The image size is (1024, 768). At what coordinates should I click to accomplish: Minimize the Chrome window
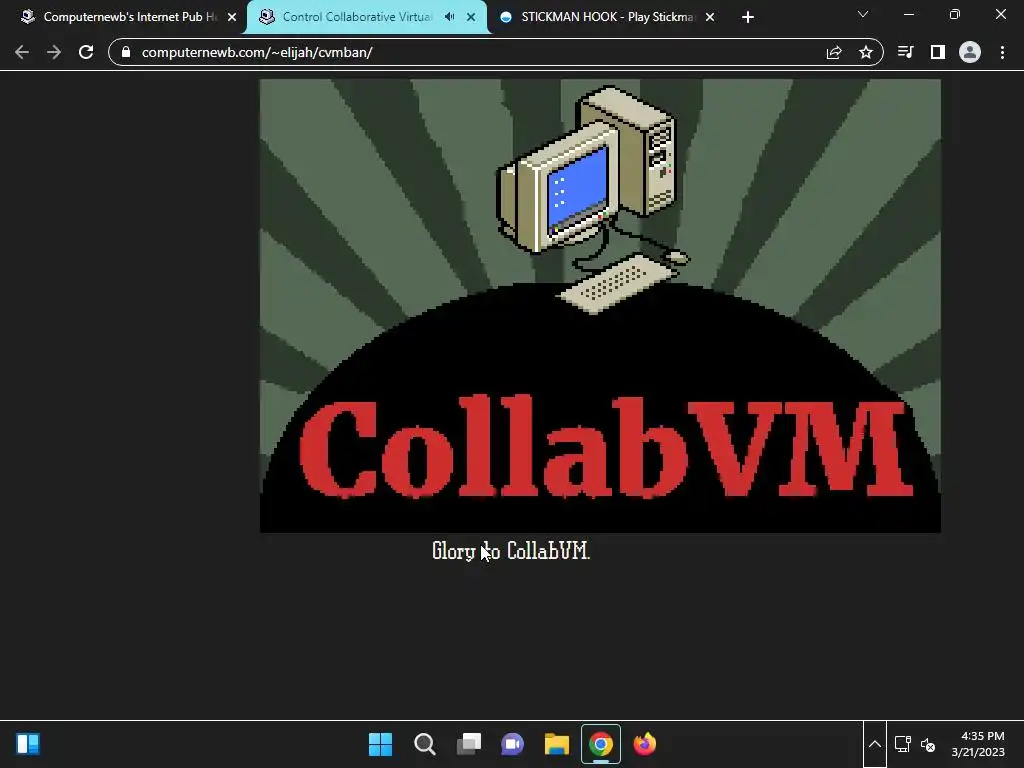[x=909, y=14]
